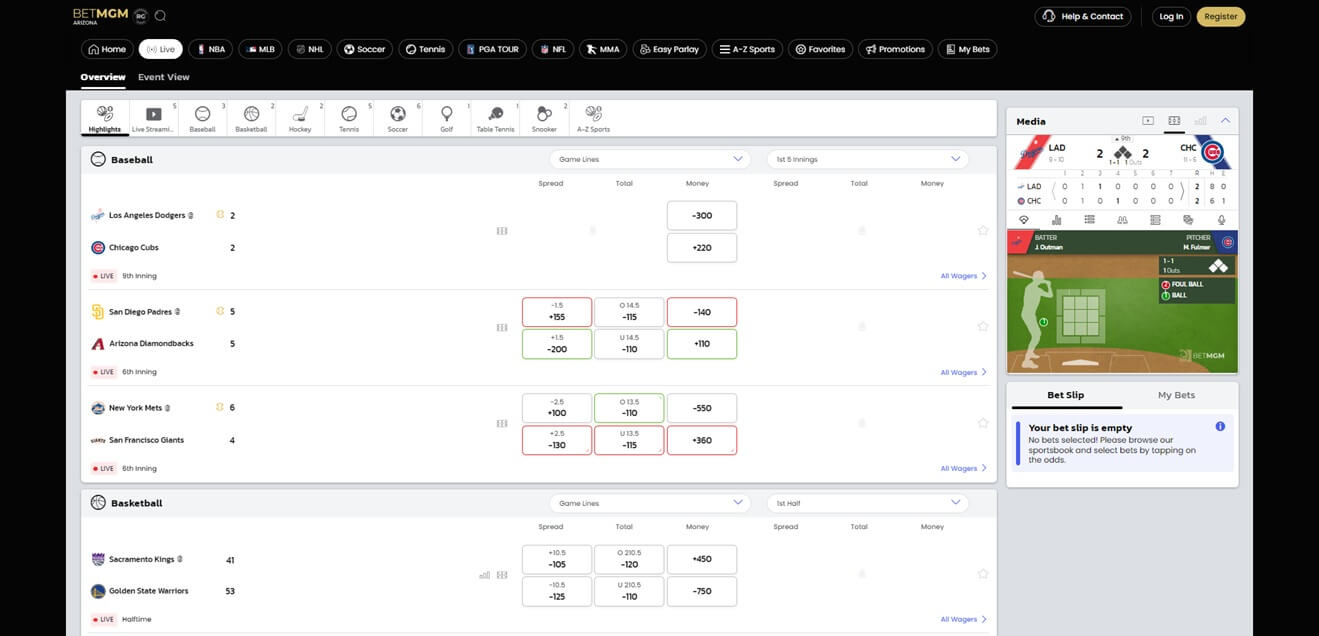Open the diamond field view icon in Media
The width and height of the screenshot is (1319, 636).
(x=1023, y=220)
